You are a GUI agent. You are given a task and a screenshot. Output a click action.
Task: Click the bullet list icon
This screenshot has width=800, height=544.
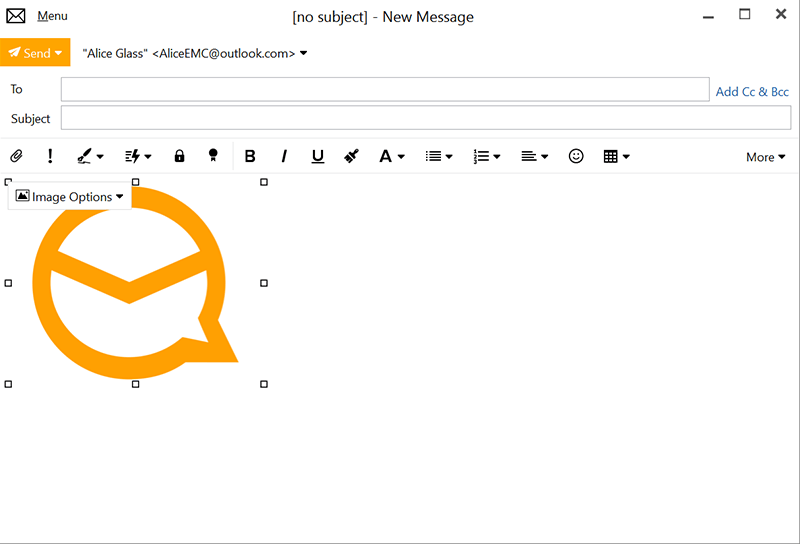434,156
